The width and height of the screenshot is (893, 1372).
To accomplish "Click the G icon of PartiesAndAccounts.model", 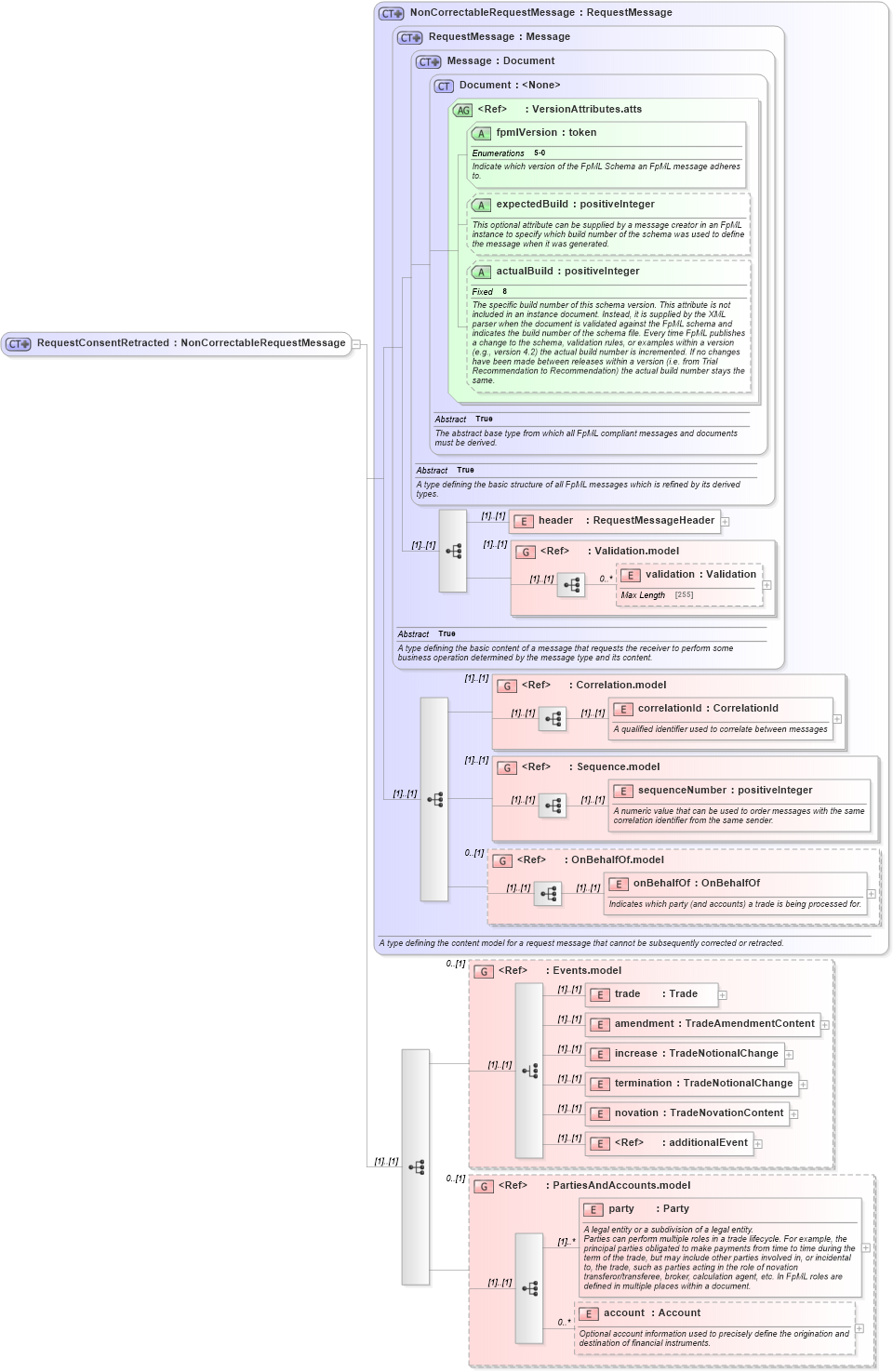I will pyautogui.click(x=484, y=1187).
